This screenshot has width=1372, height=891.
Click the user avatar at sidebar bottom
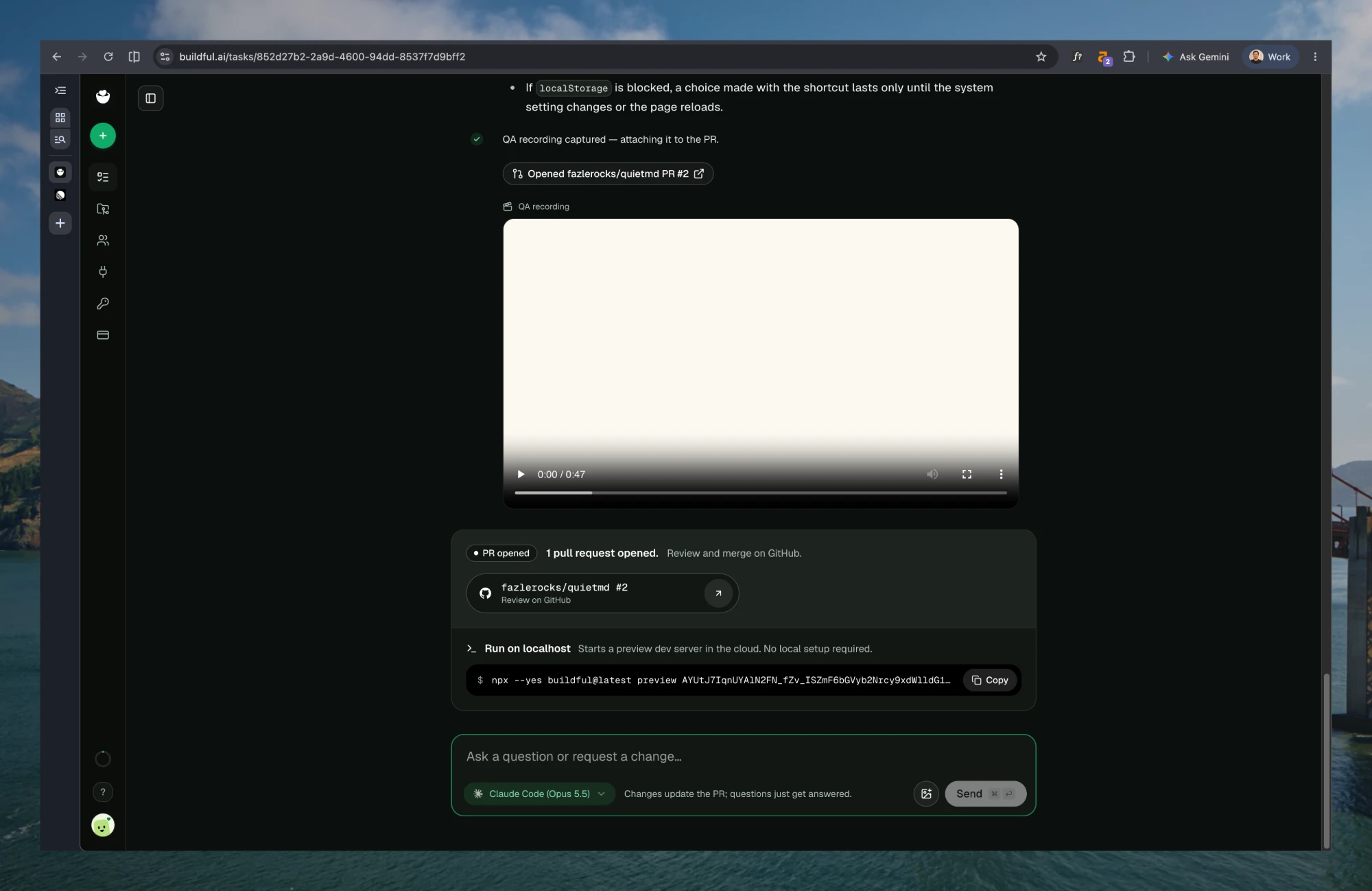pos(103,825)
